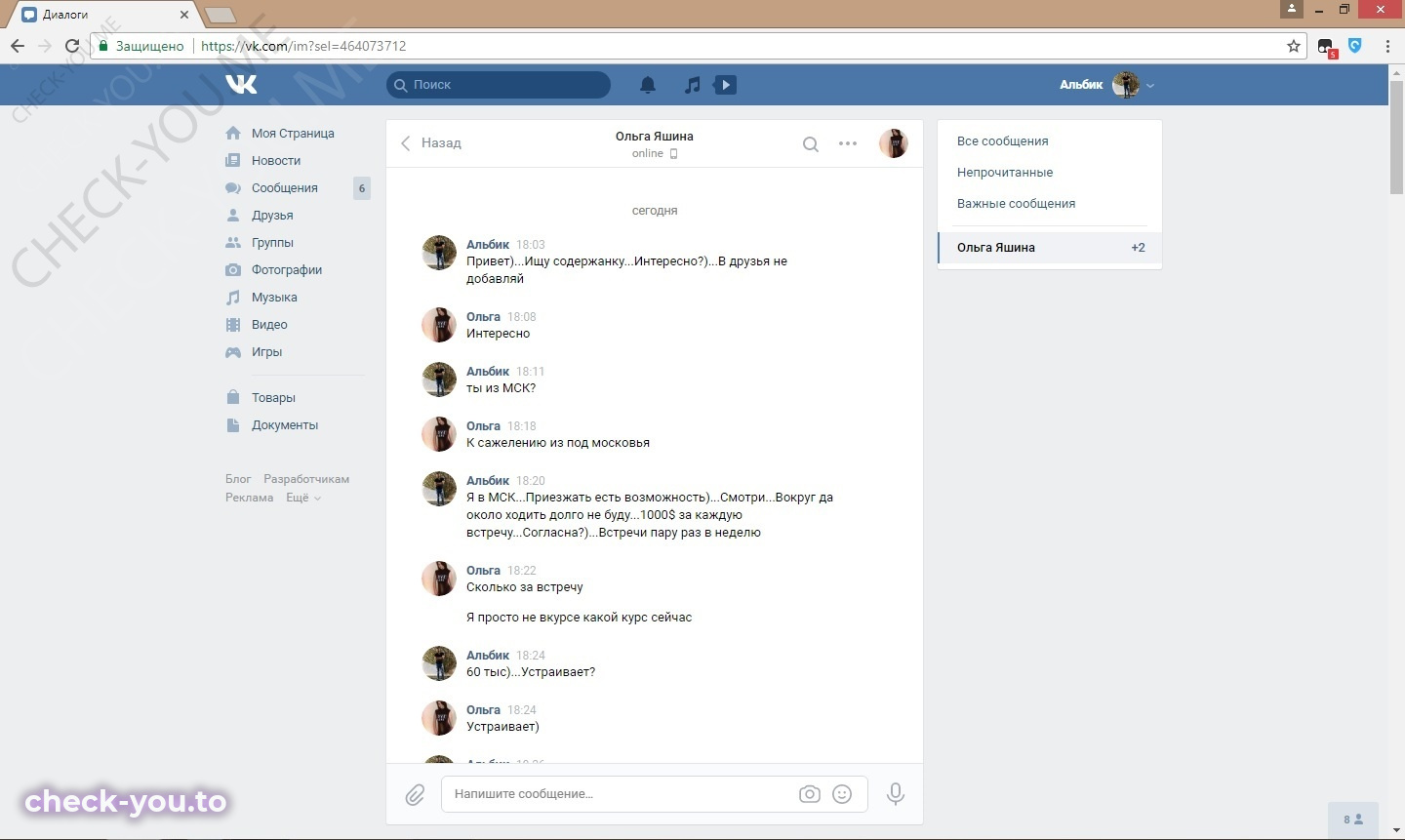Open Игры in the sidebar
1405x840 pixels.
pyautogui.click(x=266, y=352)
